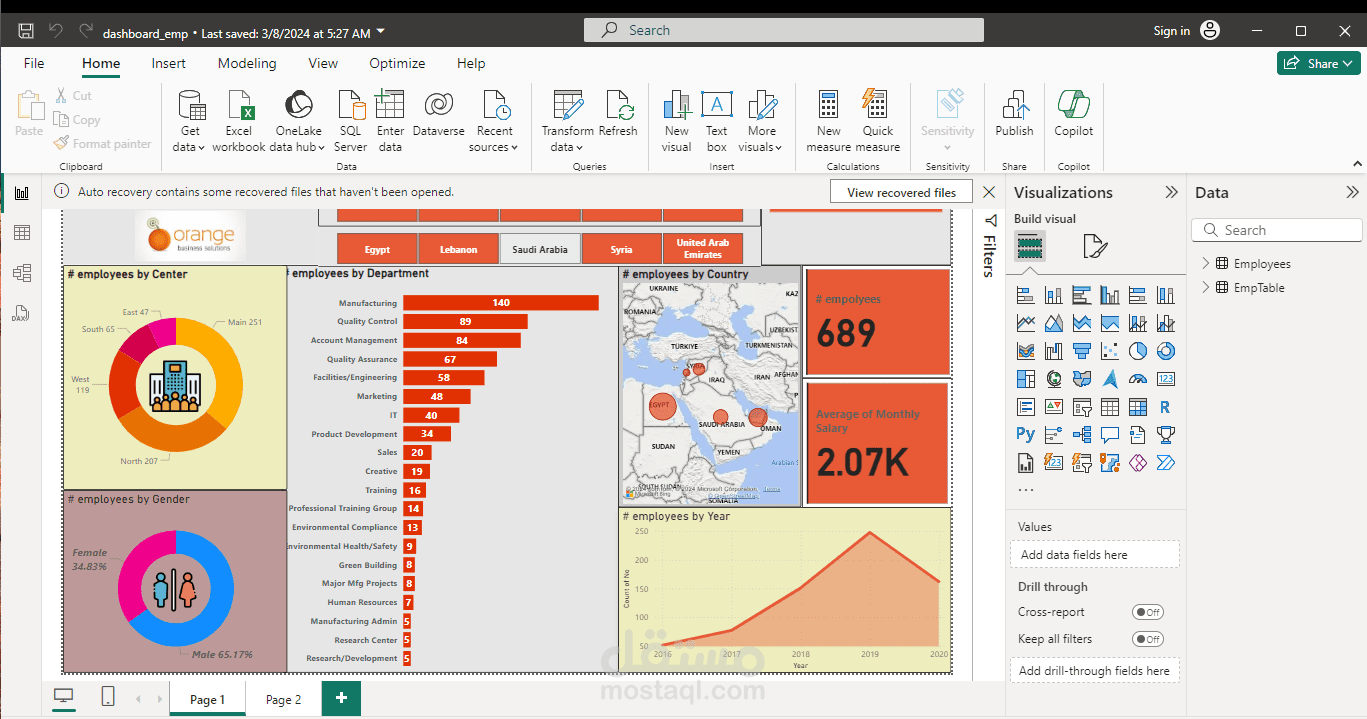Select the Q&A speech bubble visual
Image resolution: width=1367 pixels, height=719 pixels.
(1109, 435)
